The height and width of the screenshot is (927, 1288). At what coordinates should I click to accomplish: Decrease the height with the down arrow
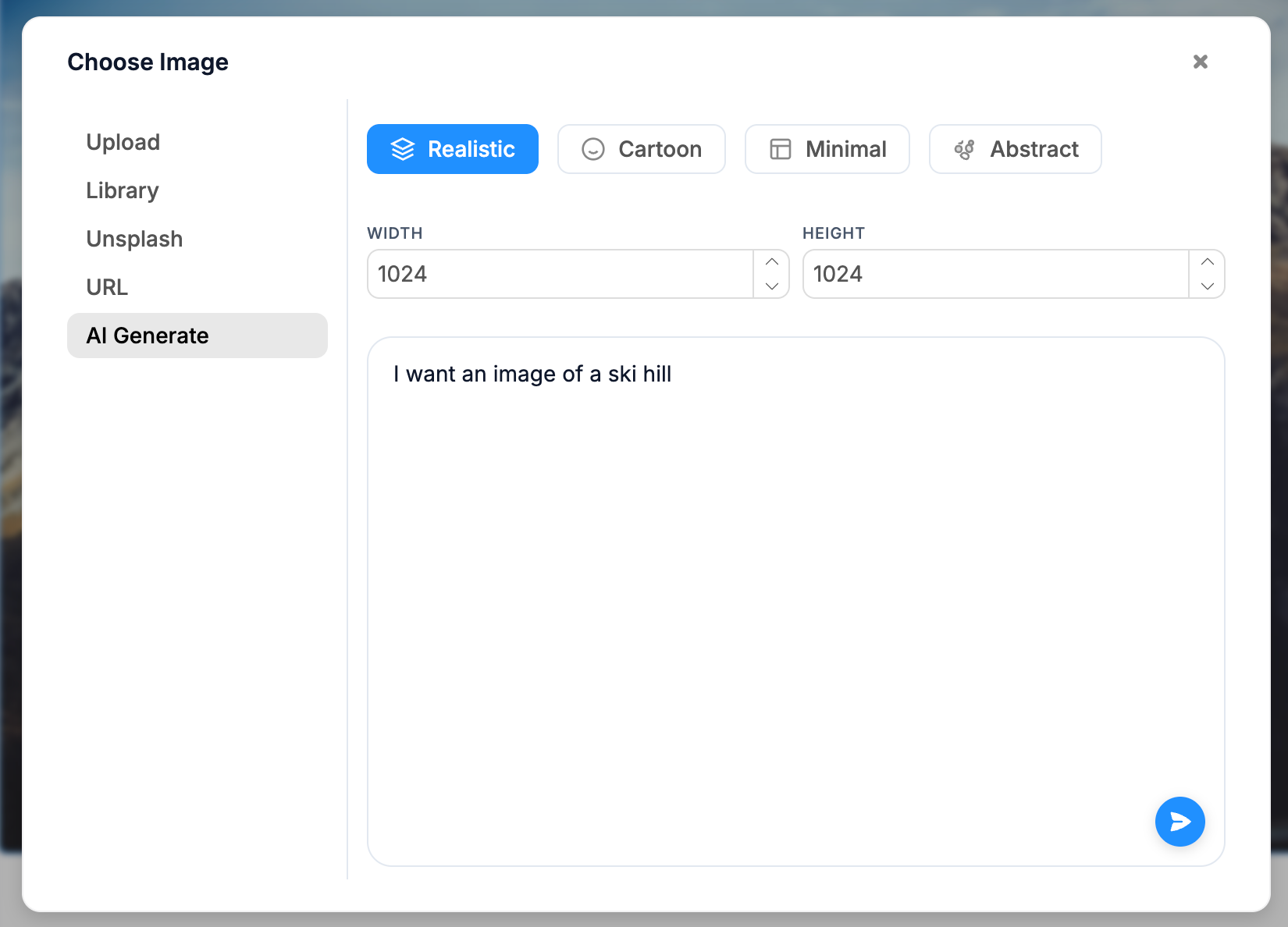click(1208, 286)
